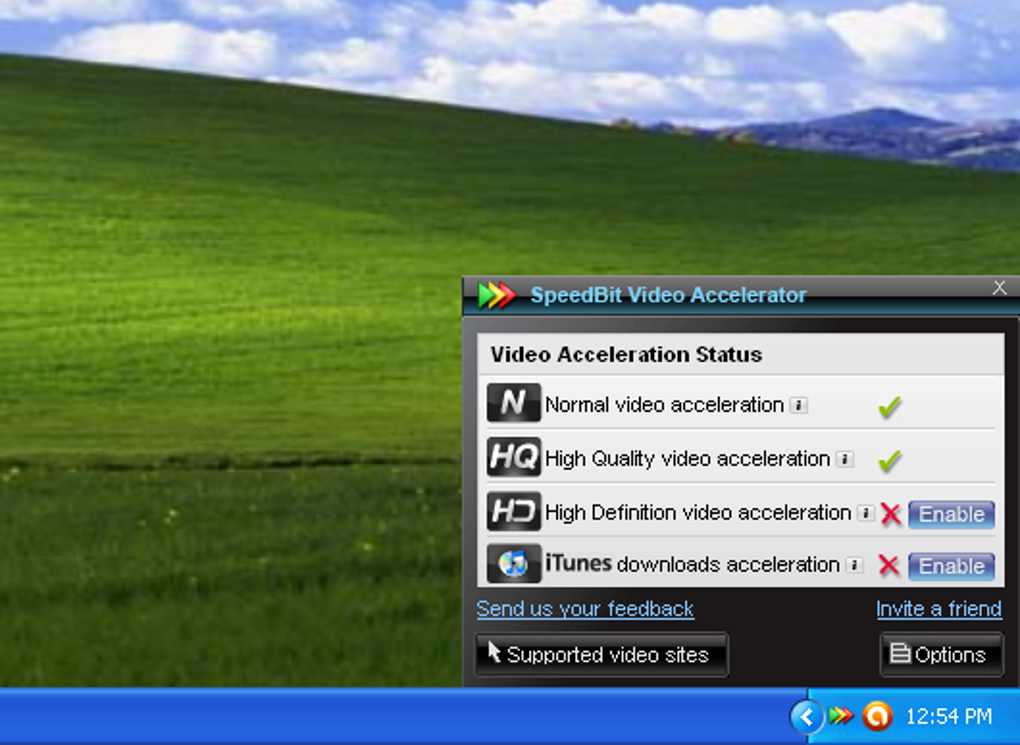The height and width of the screenshot is (745, 1020).
Task: Follow the Send us your feedback link
Action: [x=585, y=609]
